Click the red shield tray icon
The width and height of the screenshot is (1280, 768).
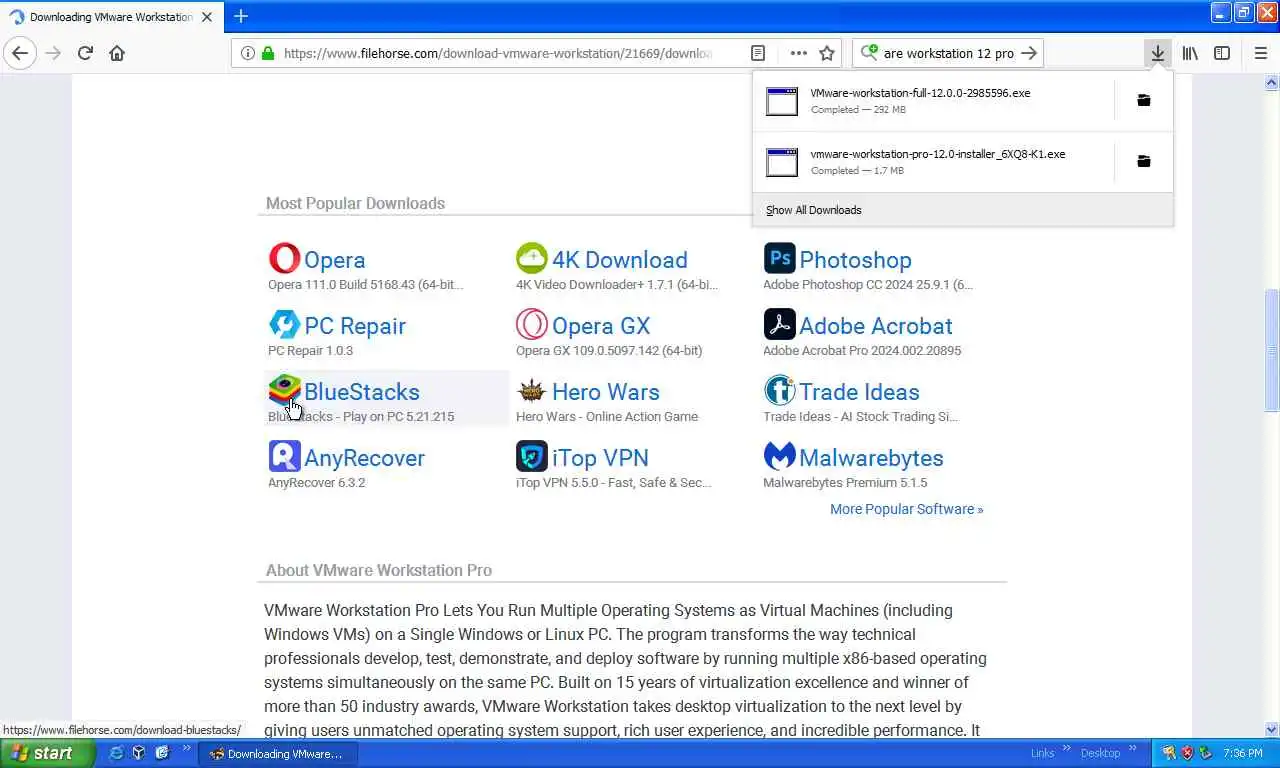coord(1187,753)
